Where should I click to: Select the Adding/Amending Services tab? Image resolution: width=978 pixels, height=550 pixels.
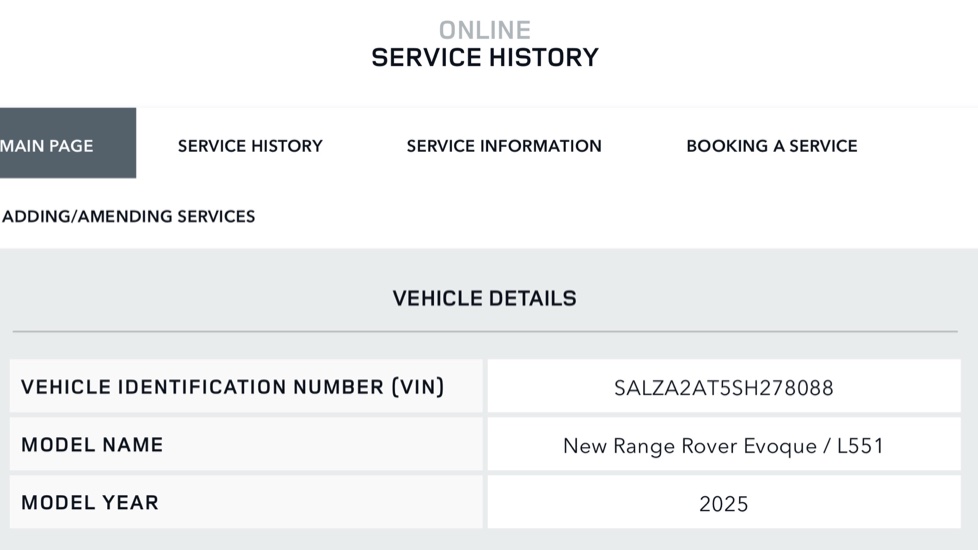pos(129,216)
